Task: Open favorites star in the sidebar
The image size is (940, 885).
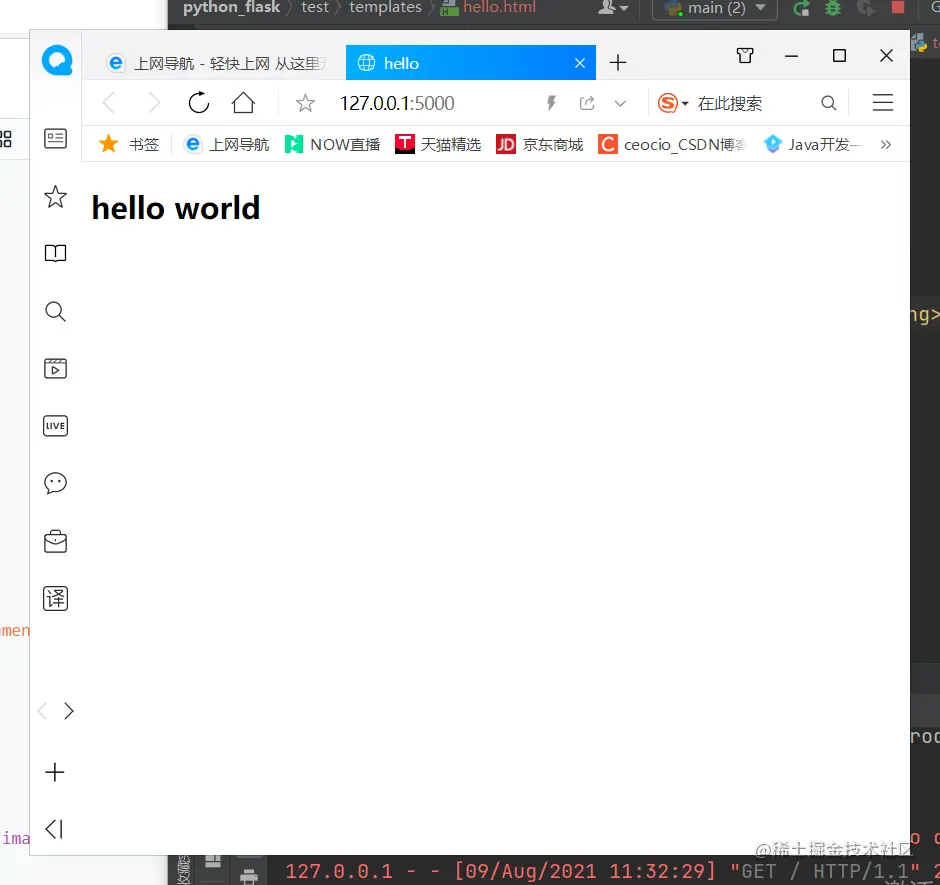Action: pos(55,197)
